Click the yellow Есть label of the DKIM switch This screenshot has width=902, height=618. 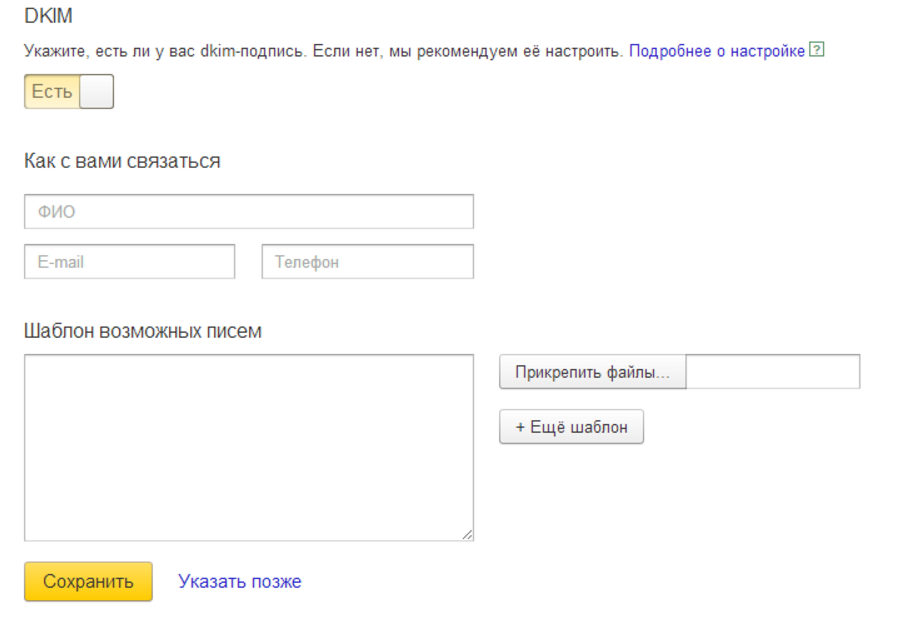click(52, 92)
